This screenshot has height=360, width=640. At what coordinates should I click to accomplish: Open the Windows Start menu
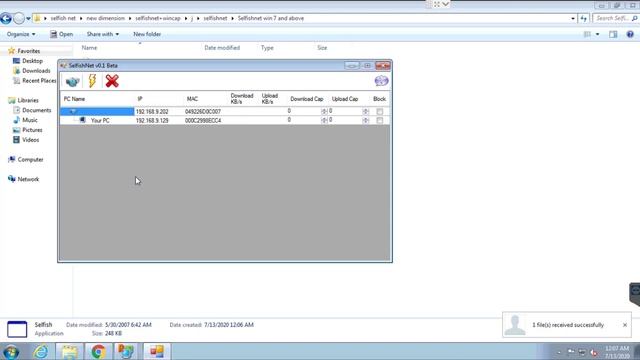(x=11, y=352)
